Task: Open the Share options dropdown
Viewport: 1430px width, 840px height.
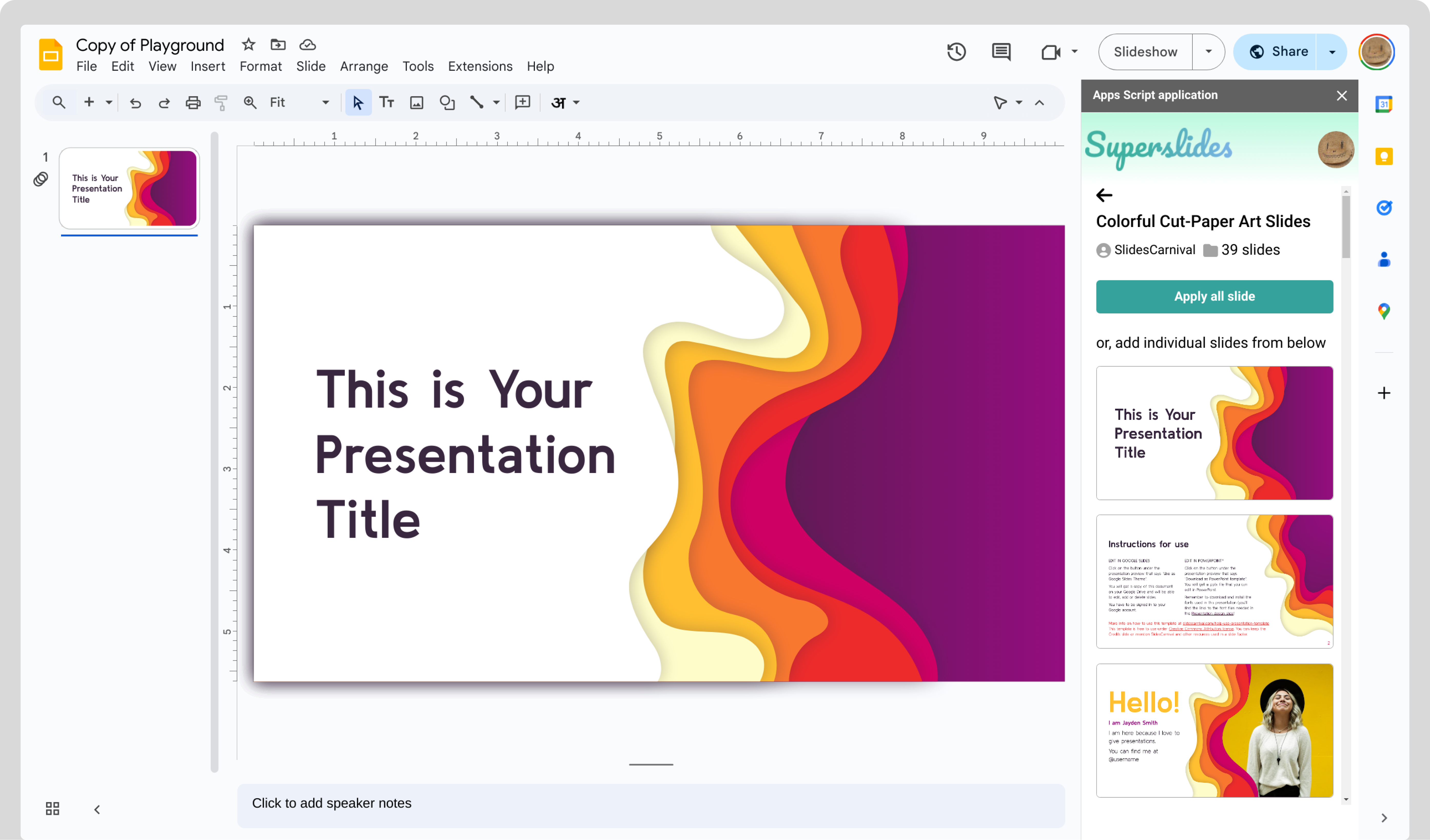Action: 1331,52
